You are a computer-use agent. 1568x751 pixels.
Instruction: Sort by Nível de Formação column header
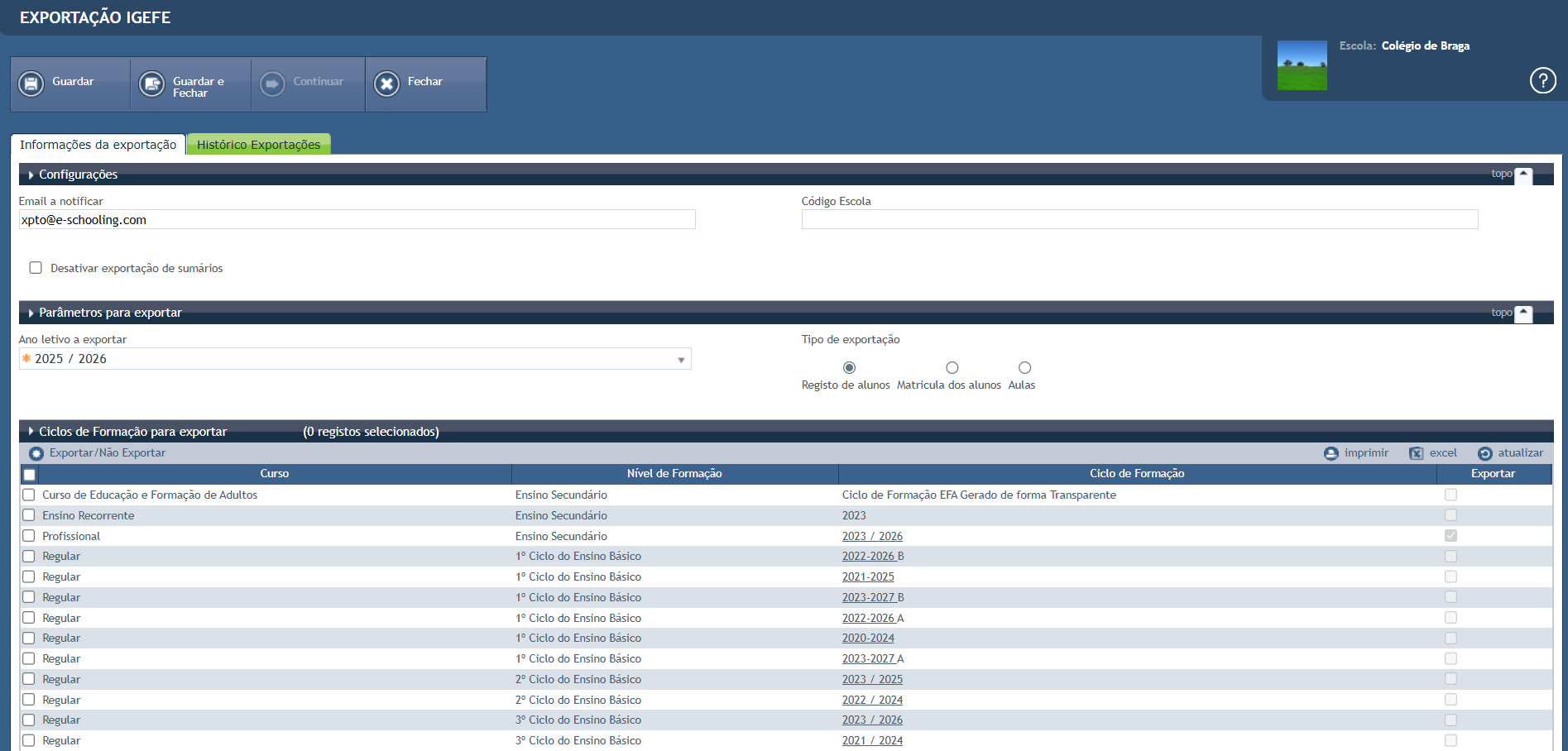tap(674, 474)
